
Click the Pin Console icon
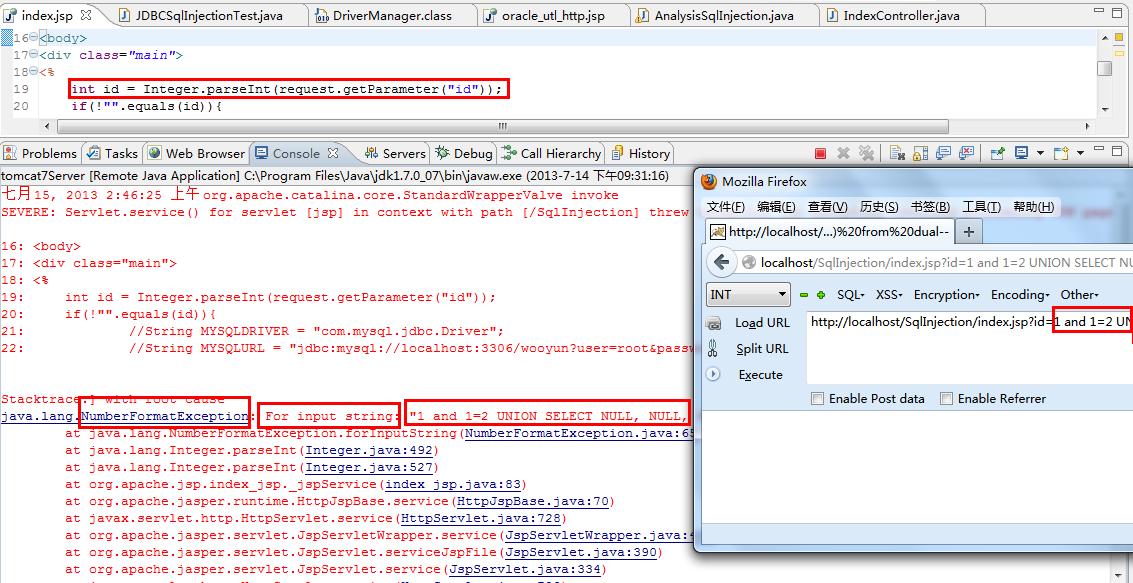(998, 152)
